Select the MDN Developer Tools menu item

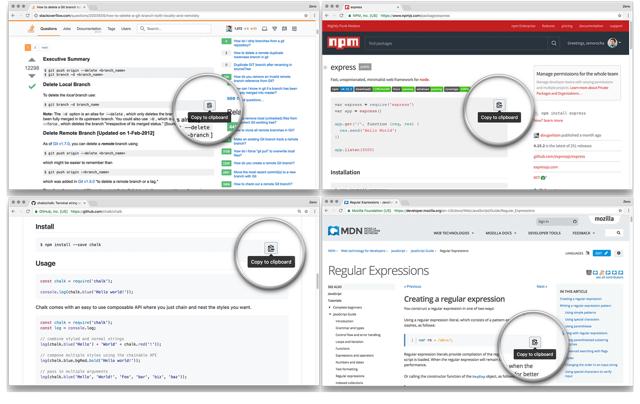click(544, 233)
